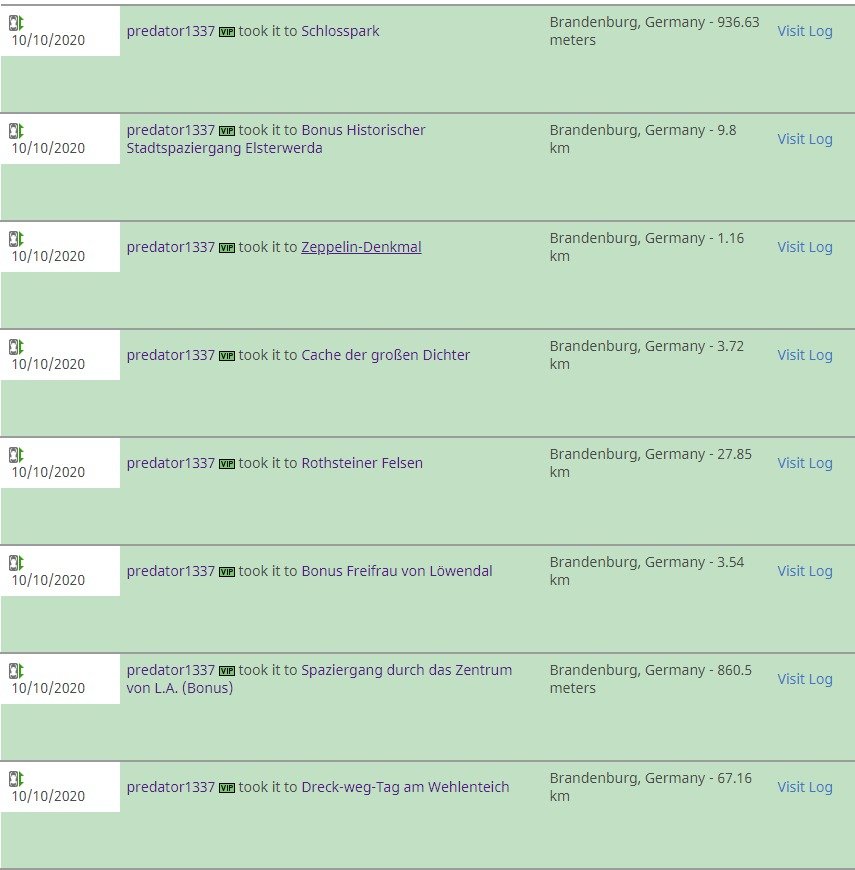Click Visit Log for the Schlosspark entry

coord(805,31)
